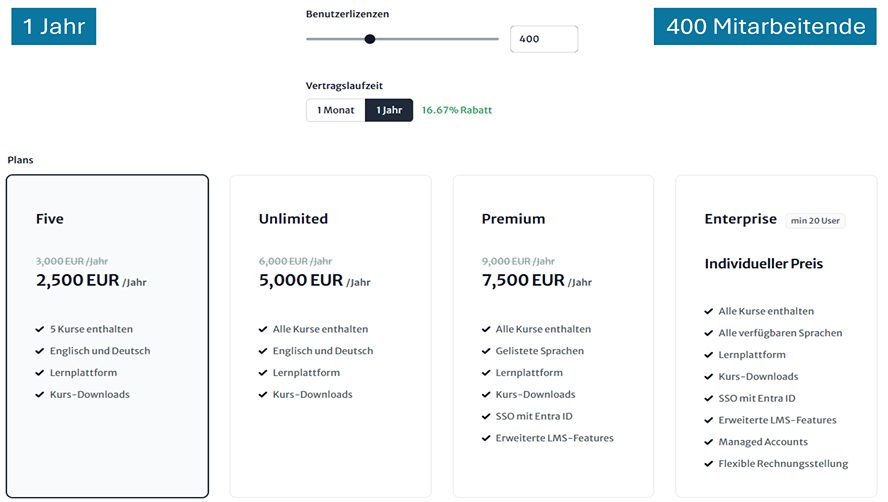The width and height of the screenshot is (888, 502).
Task: Choose the Unlimited plan card
Action: (330, 335)
